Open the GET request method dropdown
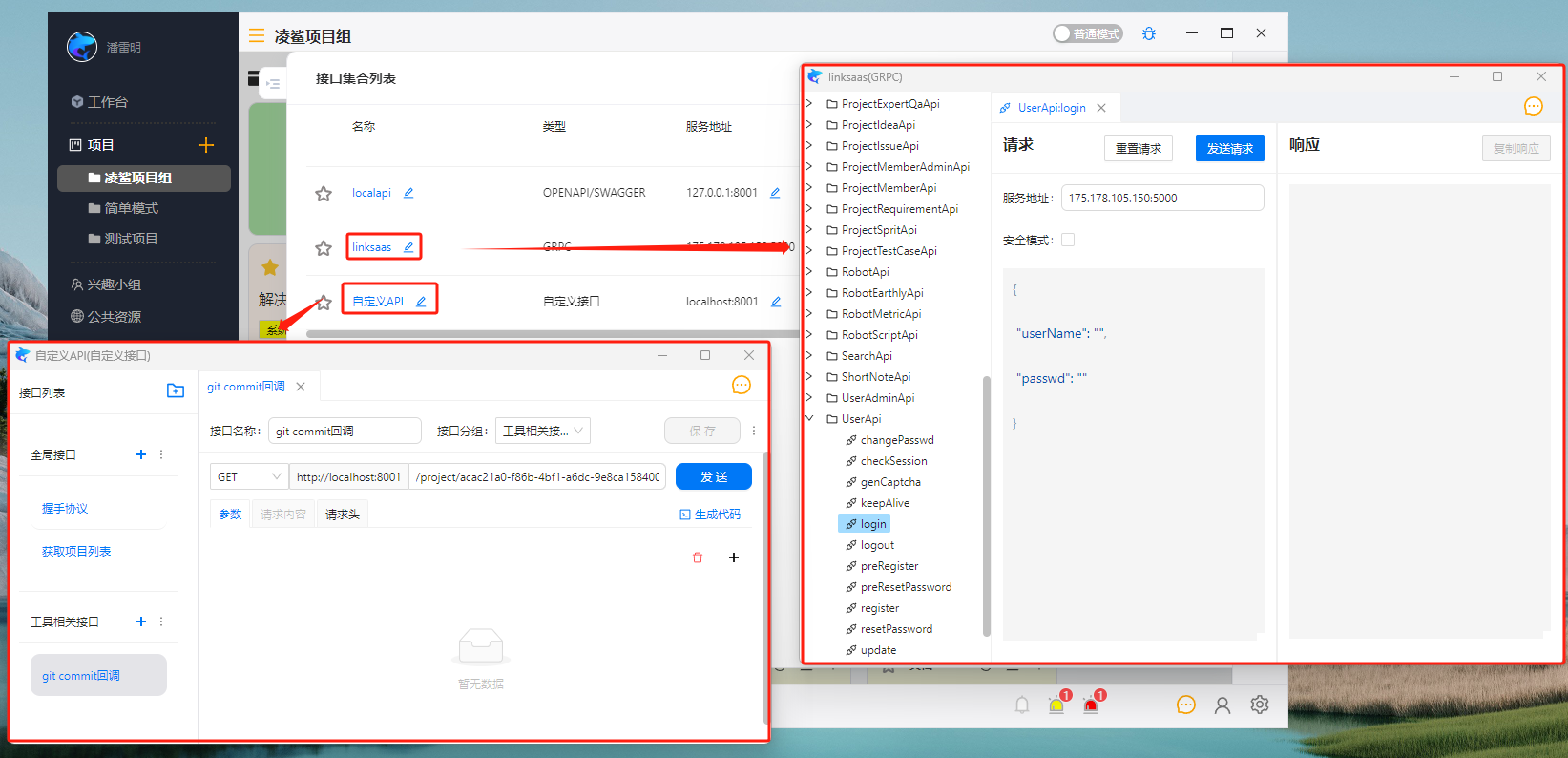 tap(250, 476)
